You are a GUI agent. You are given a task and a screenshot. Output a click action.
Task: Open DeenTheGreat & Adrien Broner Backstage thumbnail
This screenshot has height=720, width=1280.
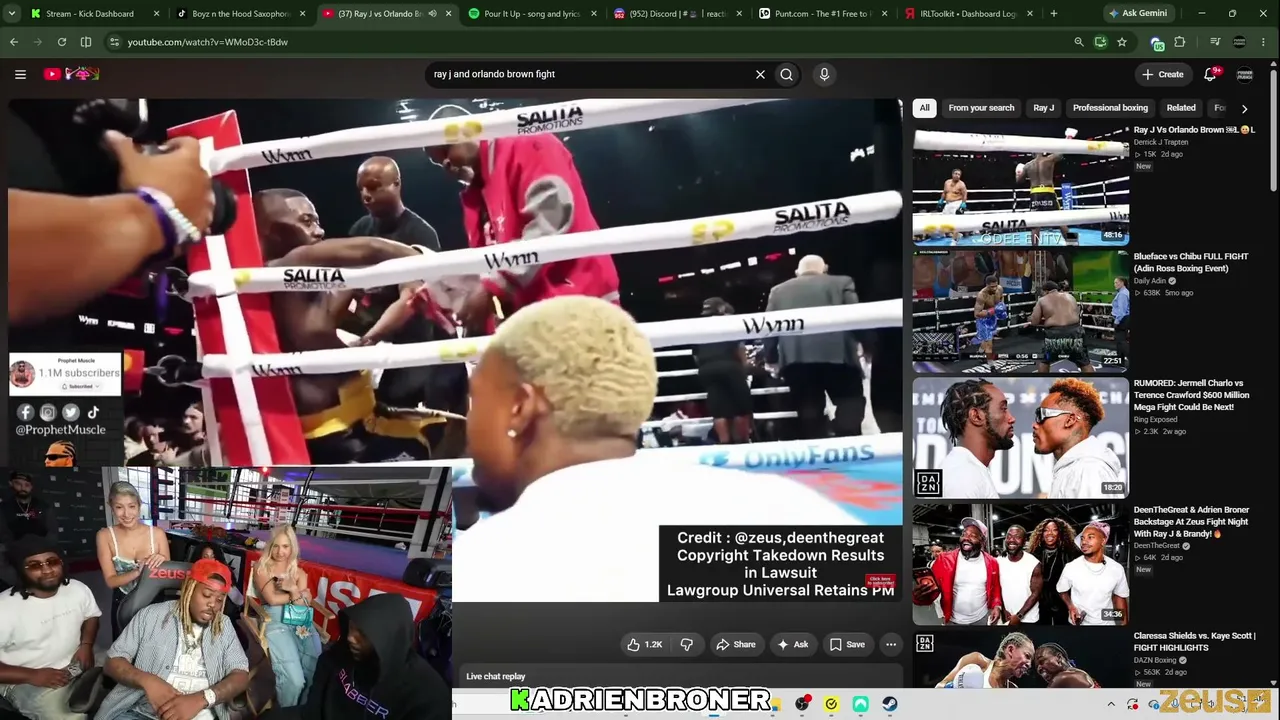click(x=1021, y=564)
